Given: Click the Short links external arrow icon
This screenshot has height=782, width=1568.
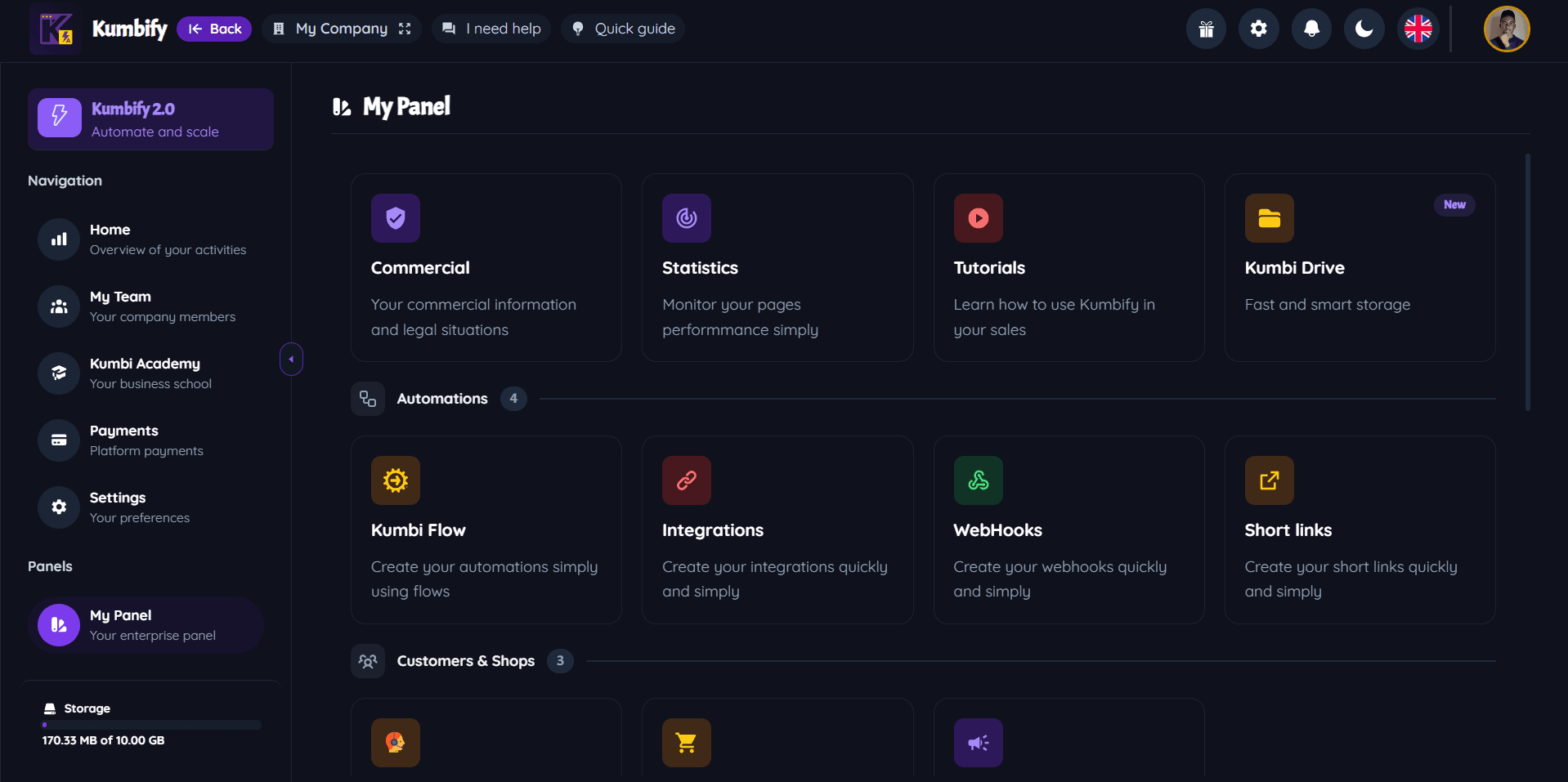Looking at the screenshot, I should coord(1270,480).
